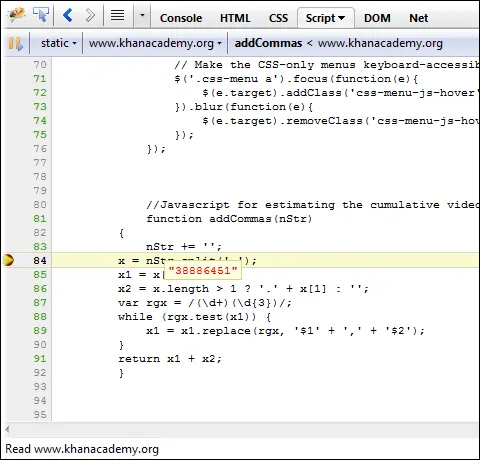Select addCommas in the call stack breadcrumb

tap(268, 43)
